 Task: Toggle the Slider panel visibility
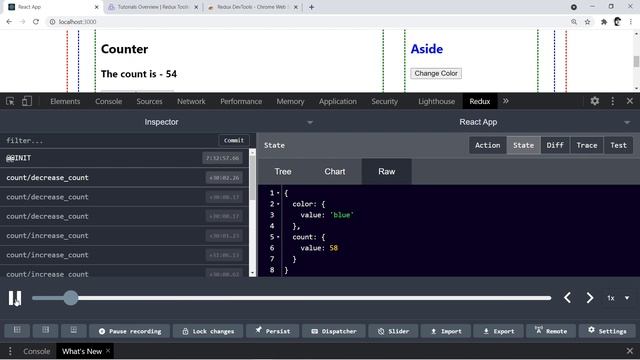(x=393, y=331)
